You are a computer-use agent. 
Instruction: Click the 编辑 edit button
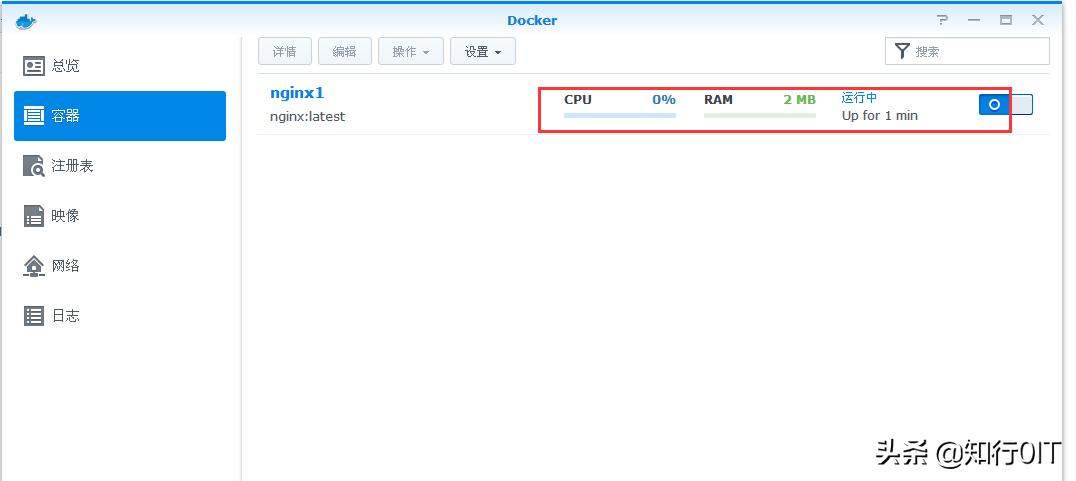click(344, 51)
